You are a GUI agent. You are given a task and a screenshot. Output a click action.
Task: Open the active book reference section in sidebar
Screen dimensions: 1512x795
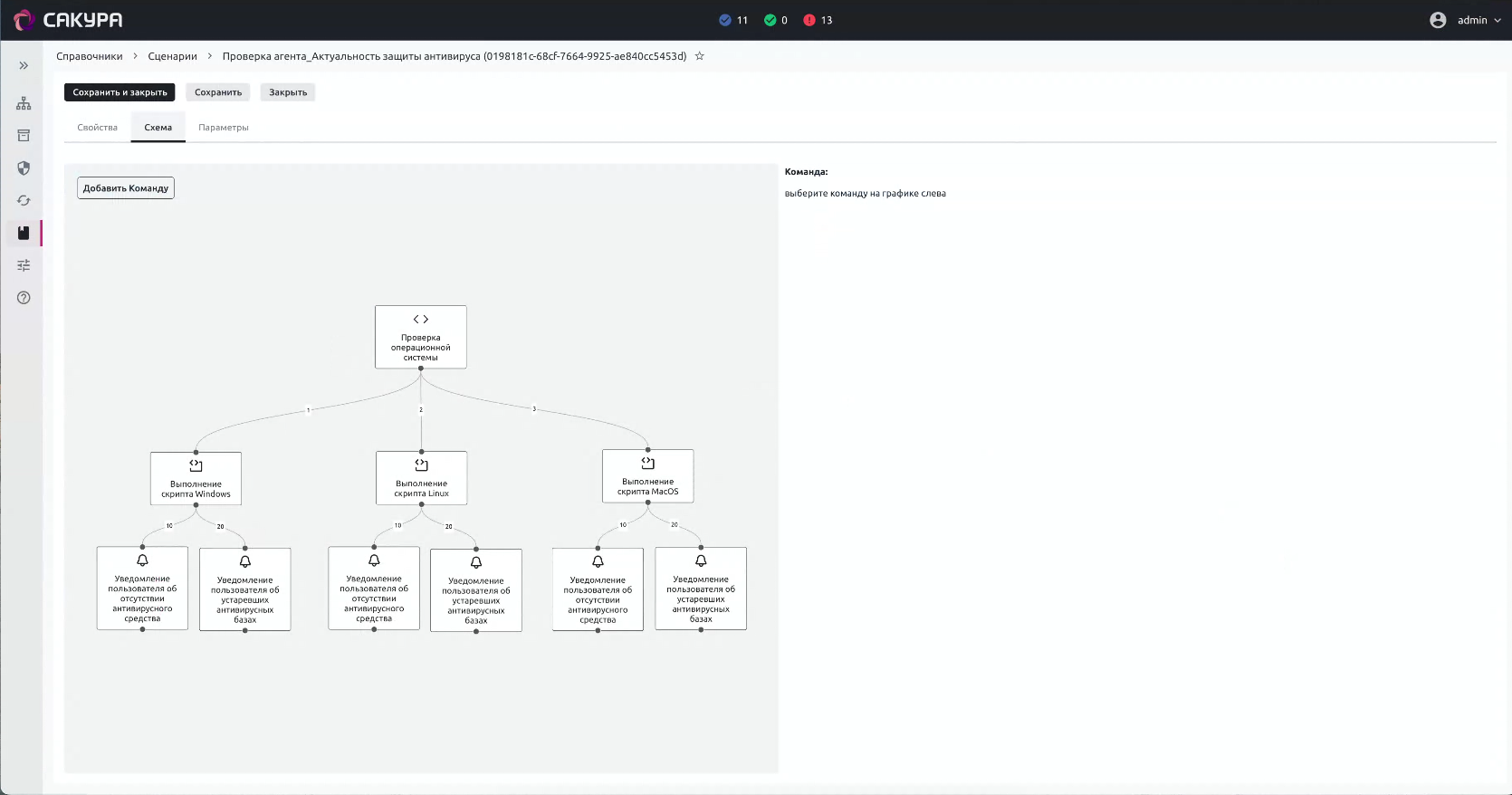(24, 233)
